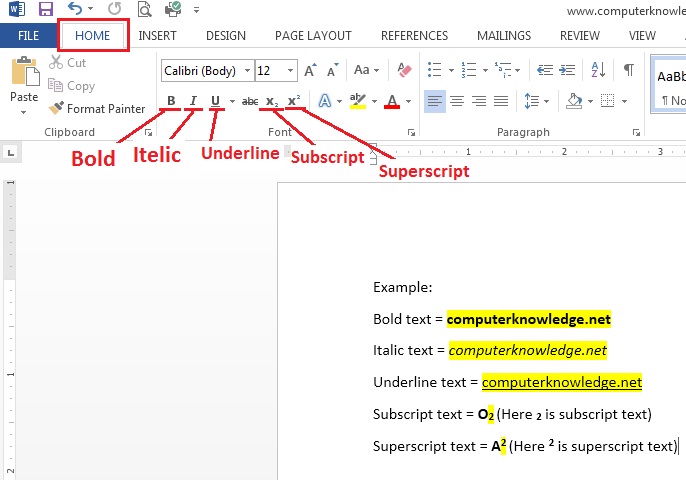Undo the last action

pos(75,8)
